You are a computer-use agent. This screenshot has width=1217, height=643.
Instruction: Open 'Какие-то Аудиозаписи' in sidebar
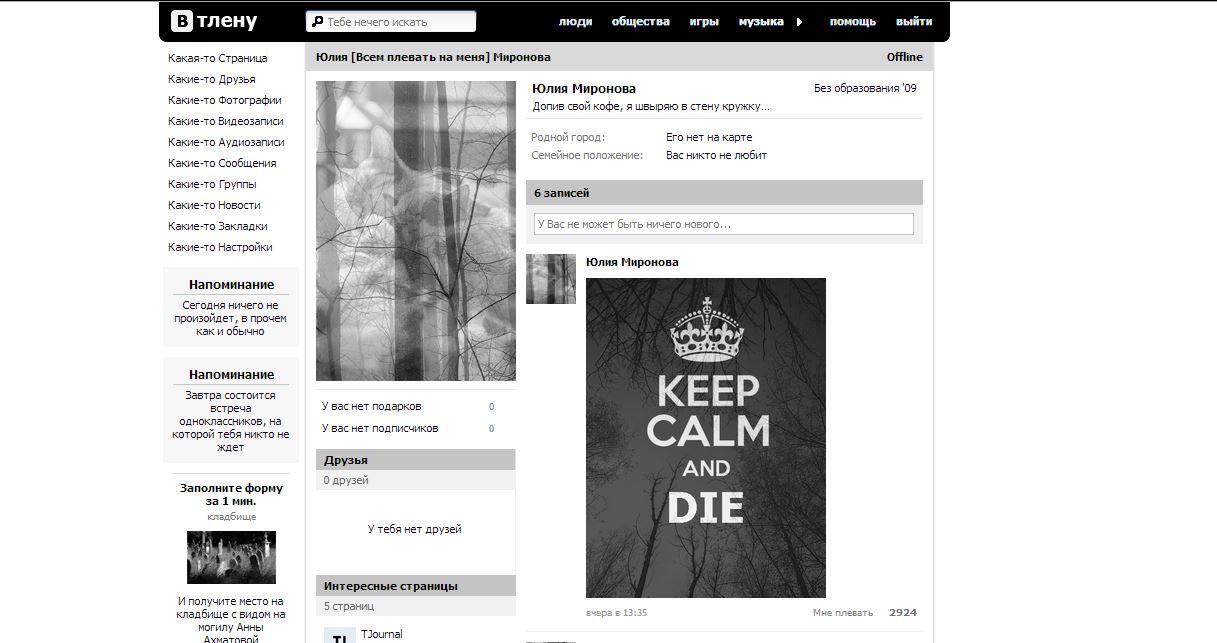click(x=226, y=142)
